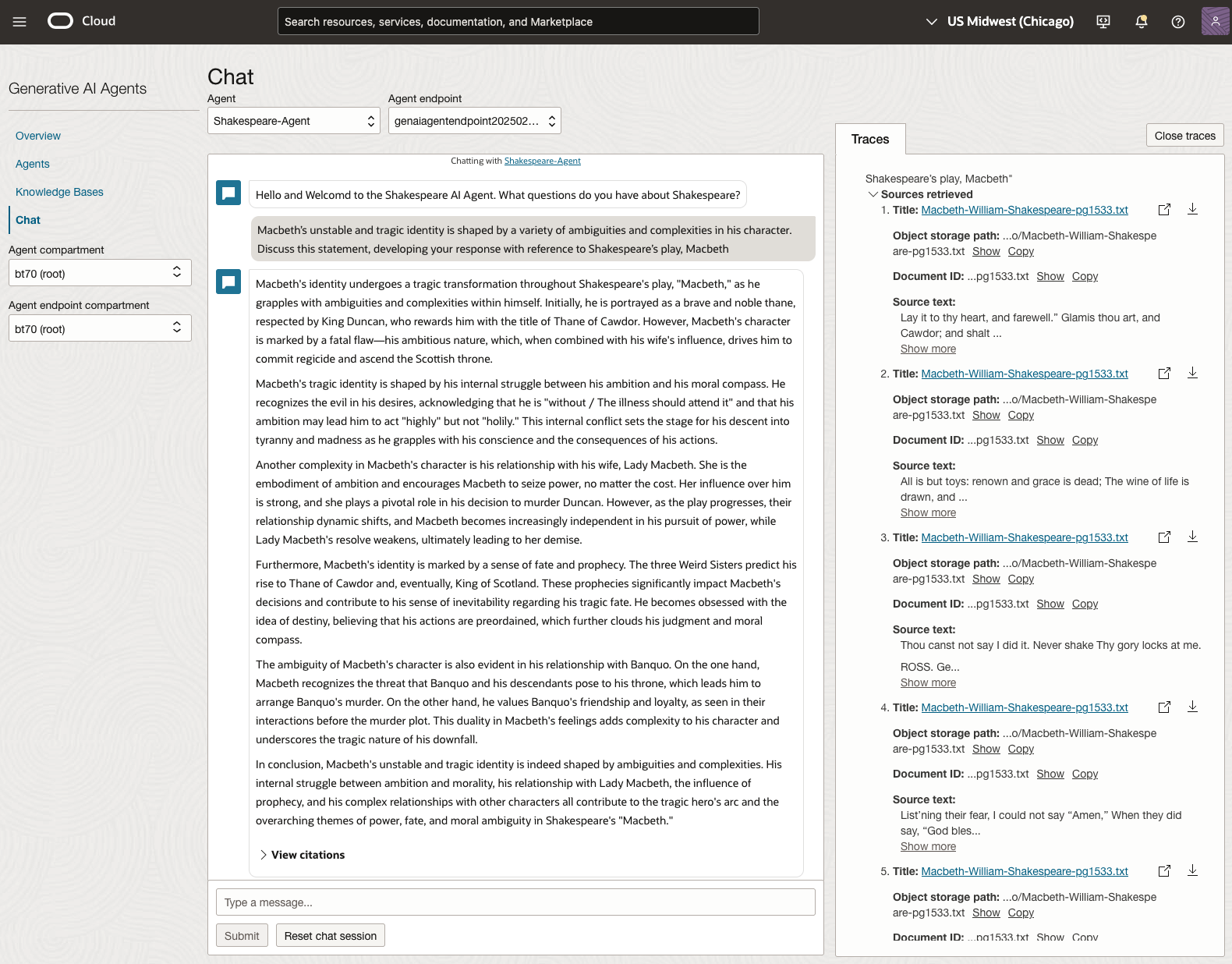The image size is (1232, 964).
Task: Open the Agent selection dropdown
Action: 293,121
